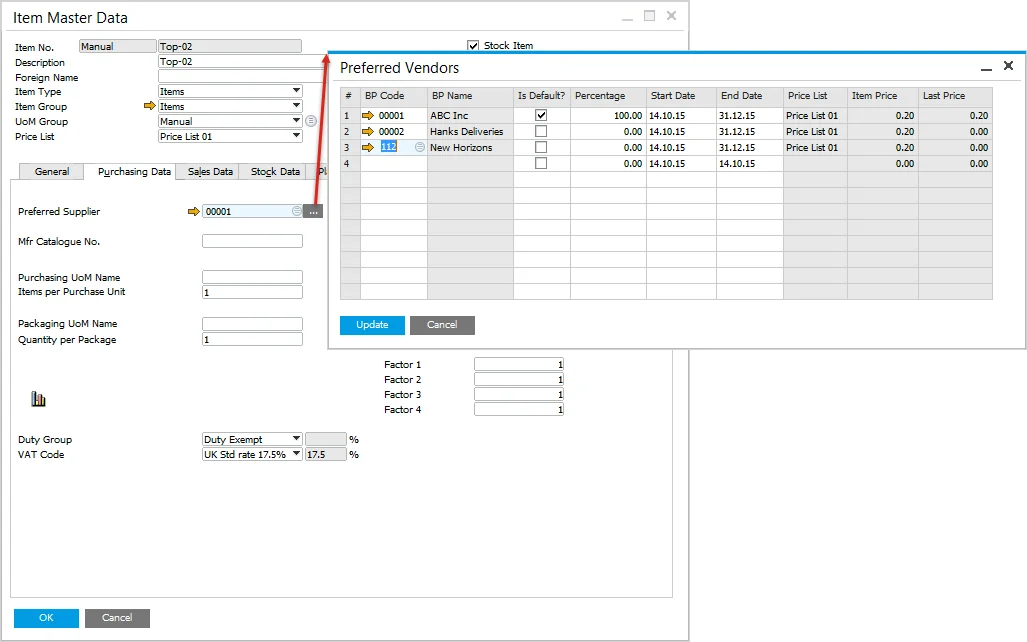
Task: Click the round icon beside UoM Group
Action: click(x=311, y=121)
